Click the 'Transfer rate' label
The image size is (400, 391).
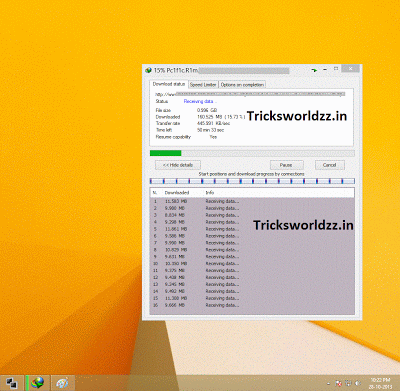[x=168, y=123]
